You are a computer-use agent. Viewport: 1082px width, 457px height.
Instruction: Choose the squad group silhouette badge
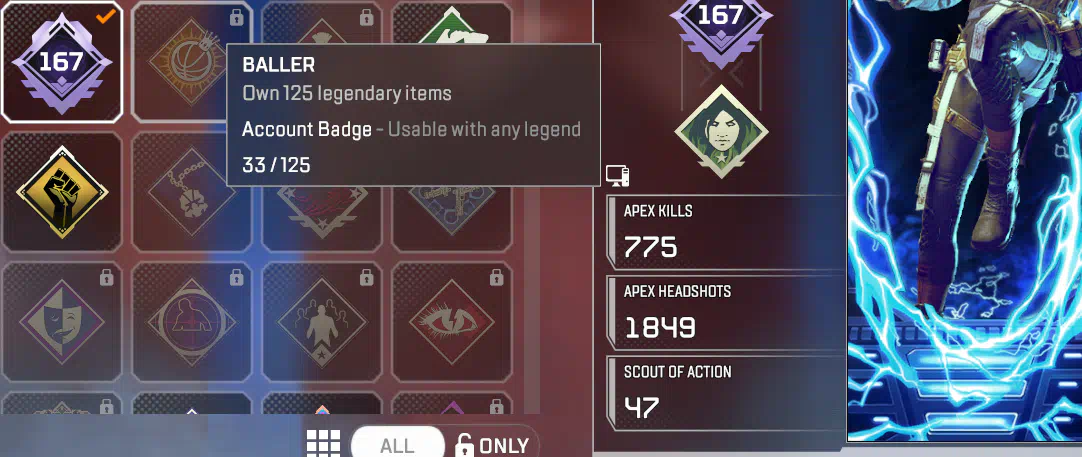[x=322, y=322]
